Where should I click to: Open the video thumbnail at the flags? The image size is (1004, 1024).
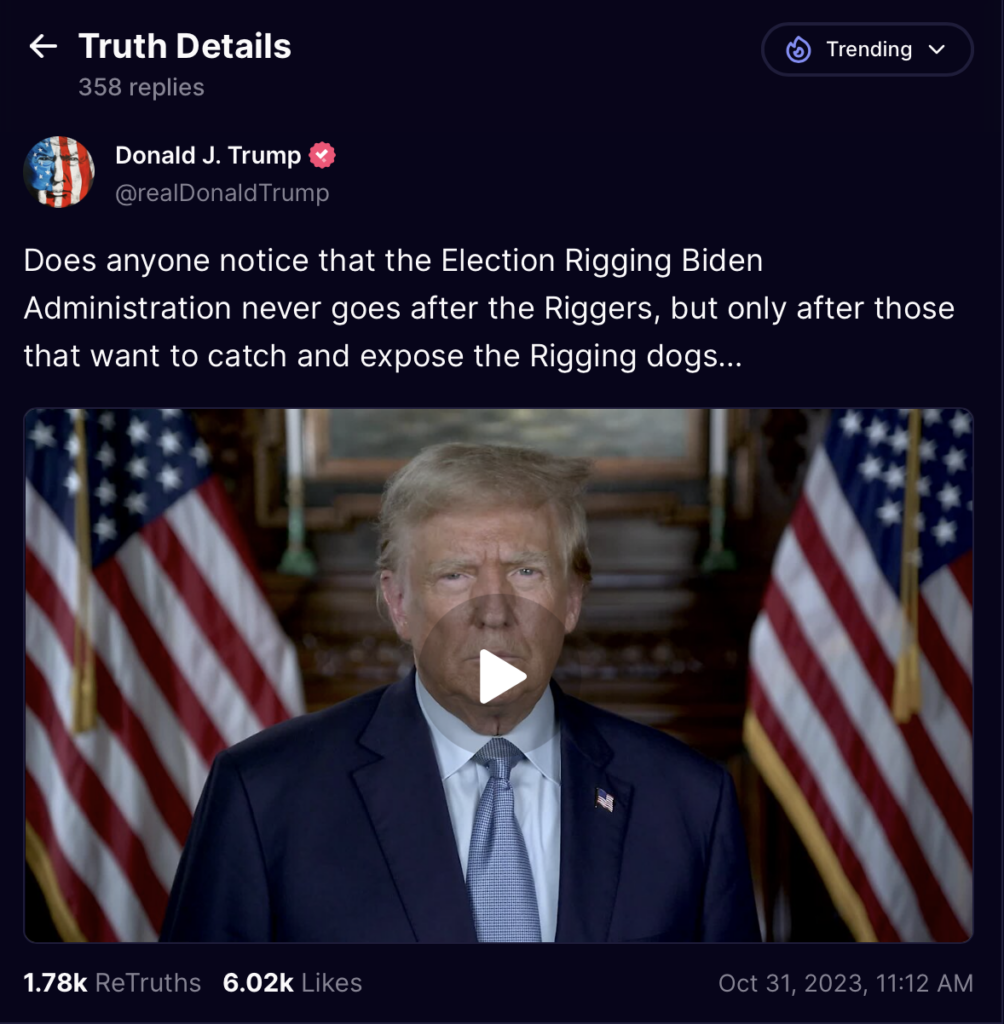coord(498,675)
